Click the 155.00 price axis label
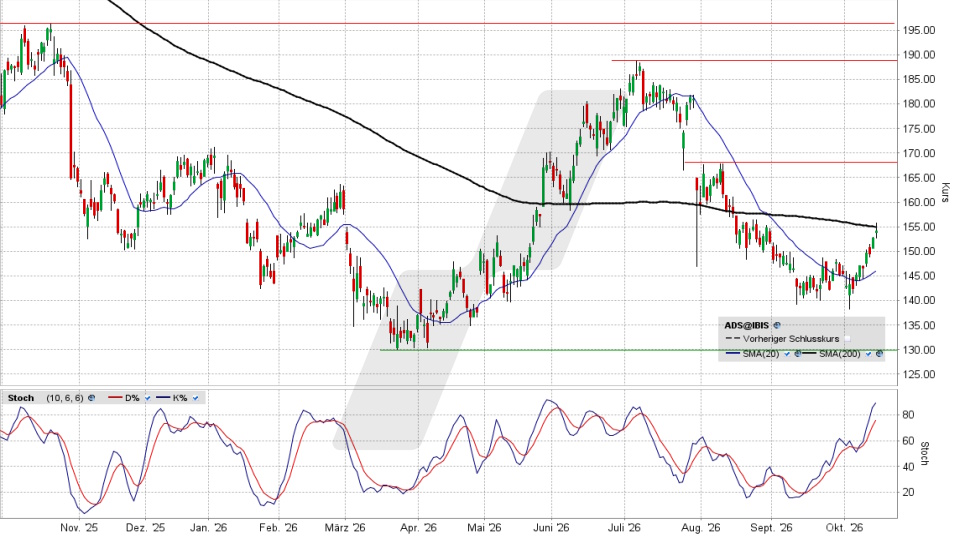 (920, 227)
